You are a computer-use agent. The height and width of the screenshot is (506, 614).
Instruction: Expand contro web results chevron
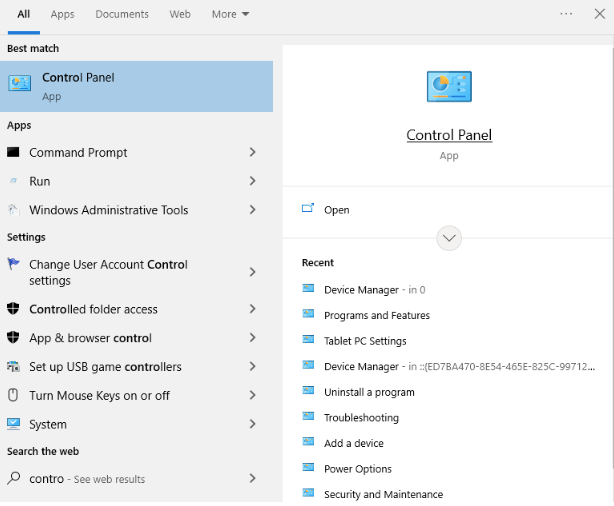click(253, 478)
